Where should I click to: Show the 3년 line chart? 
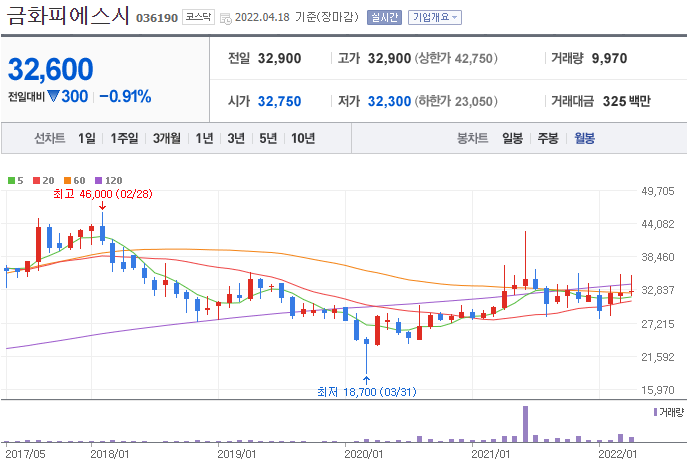click(236, 138)
